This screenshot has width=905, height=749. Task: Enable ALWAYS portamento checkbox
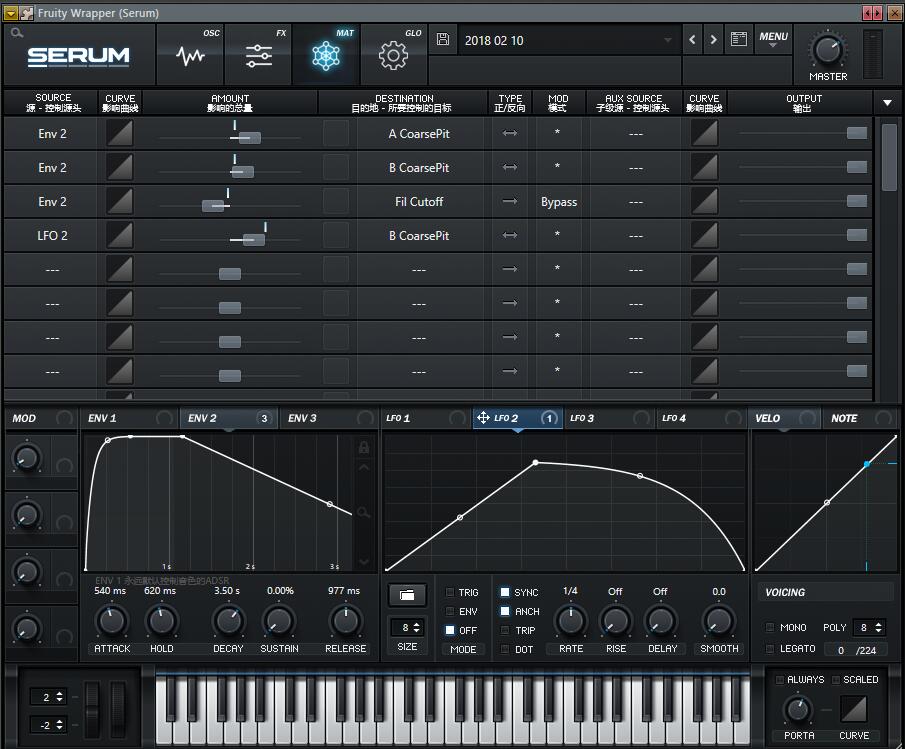780,680
